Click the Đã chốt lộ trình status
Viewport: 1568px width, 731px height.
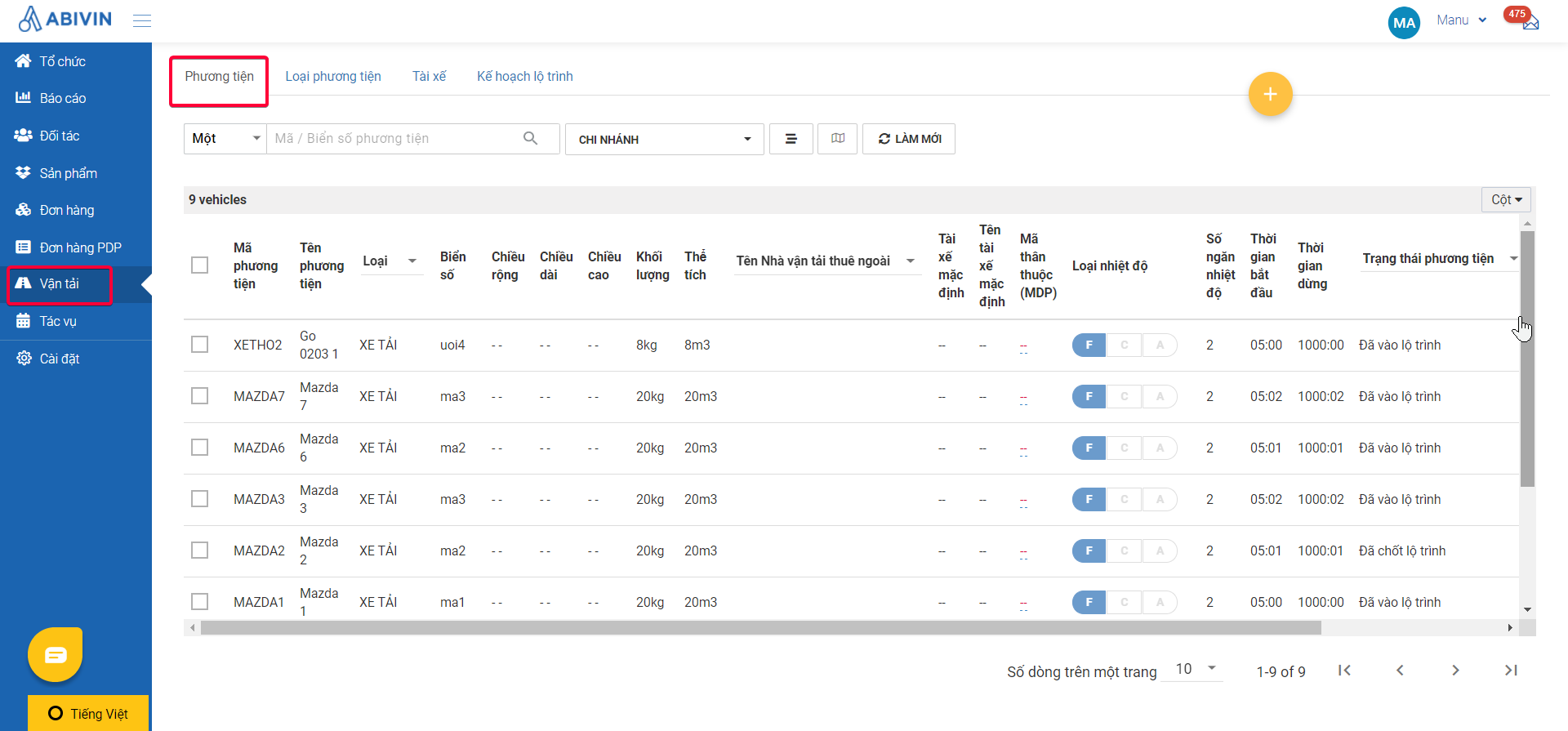point(1402,551)
